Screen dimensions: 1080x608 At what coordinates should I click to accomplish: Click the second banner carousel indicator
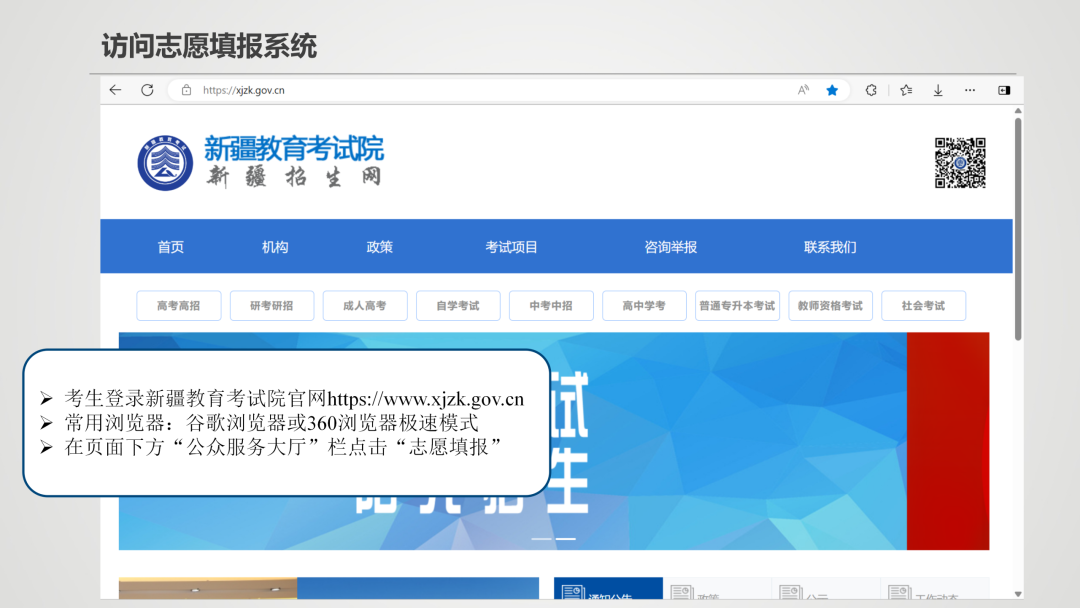[x=565, y=538]
